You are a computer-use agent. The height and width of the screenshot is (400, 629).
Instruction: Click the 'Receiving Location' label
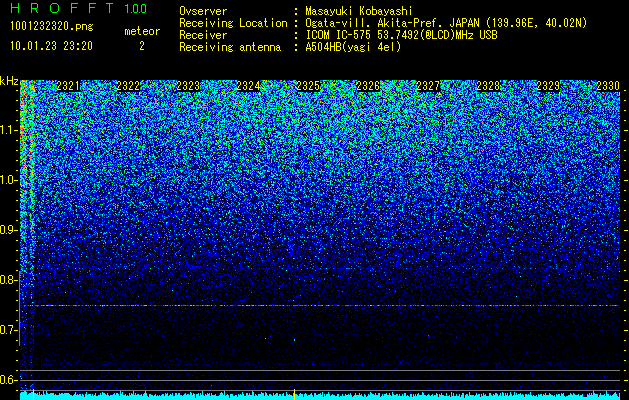point(233,23)
